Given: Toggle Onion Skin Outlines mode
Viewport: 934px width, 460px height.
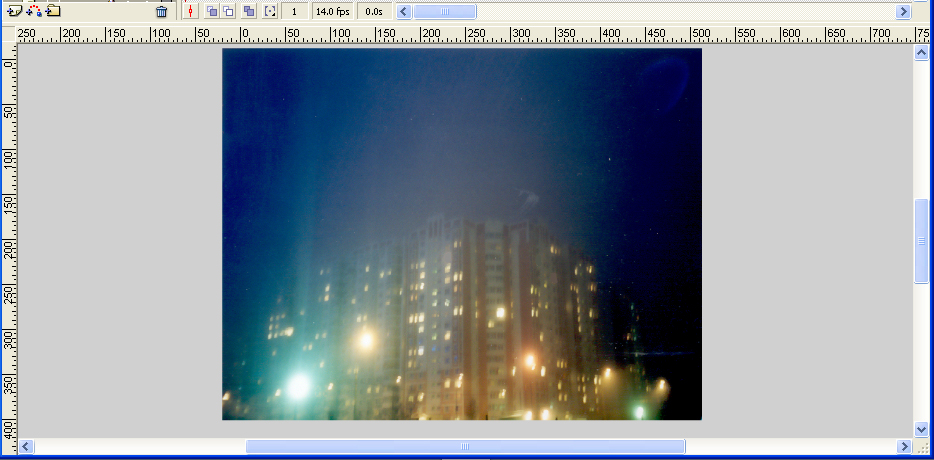Looking at the screenshot, I should (229, 12).
